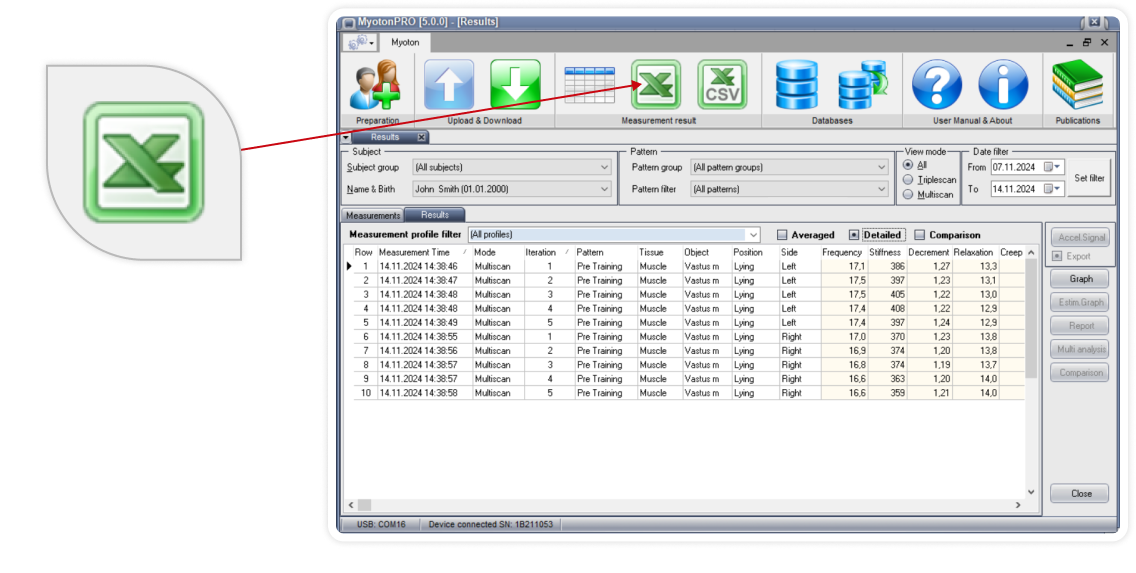Click the Stiffness column header

pos(887,252)
